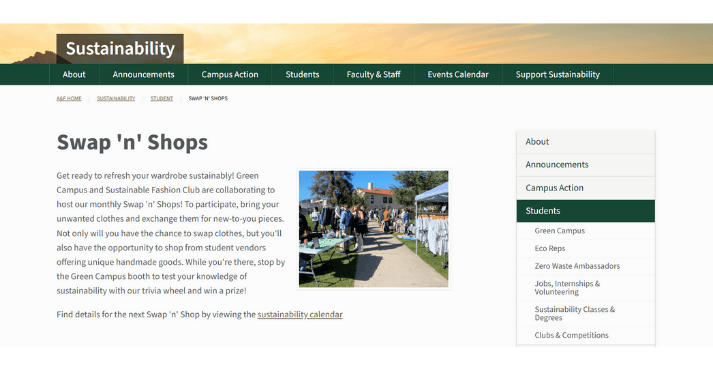713x370 pixels.
Task: Click the Swap 'n' Shops breadcrumb text
Action: tap(208, 98)
